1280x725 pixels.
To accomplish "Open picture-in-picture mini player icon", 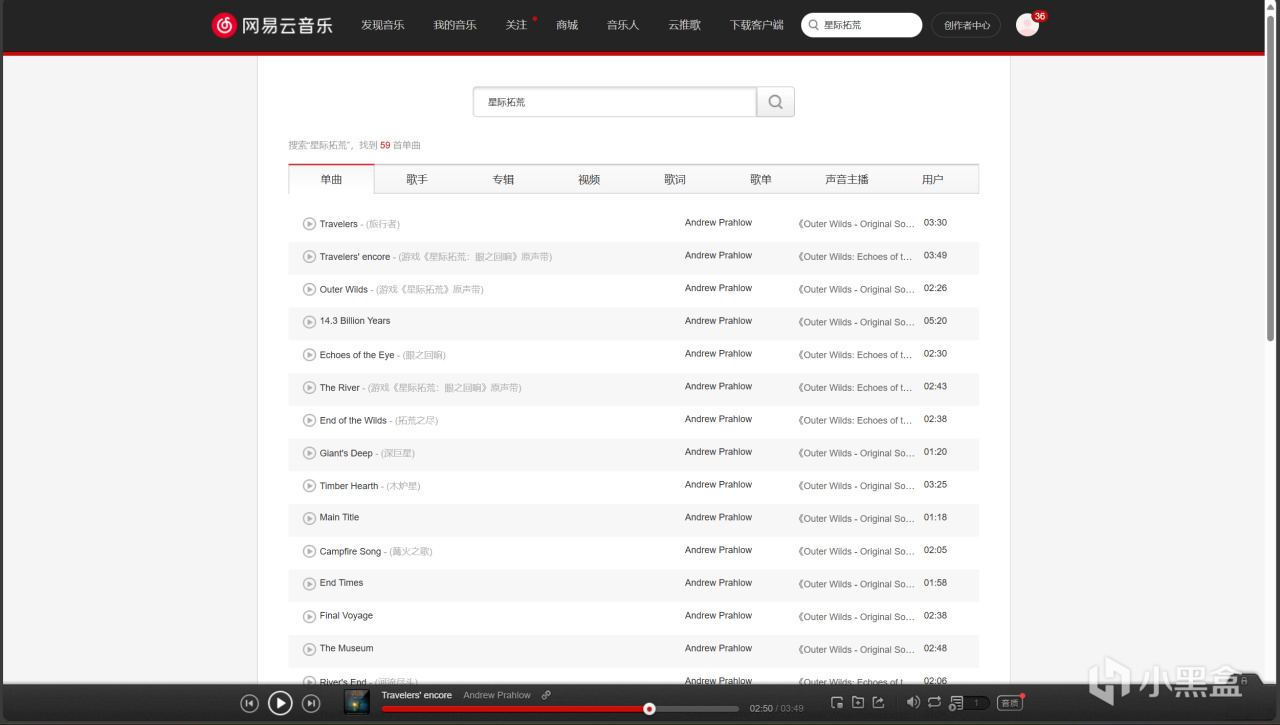I will (x=837, y=703).
